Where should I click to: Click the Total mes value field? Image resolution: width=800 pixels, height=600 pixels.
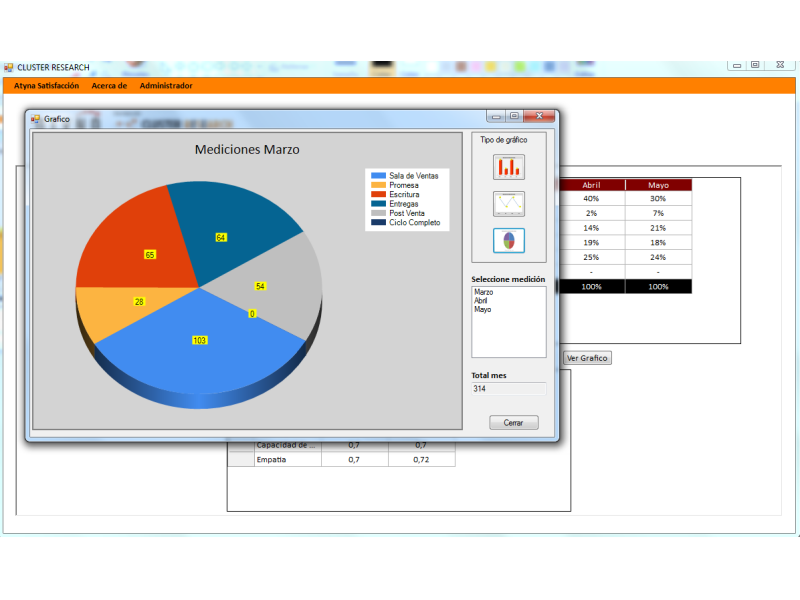pos(508,389)
